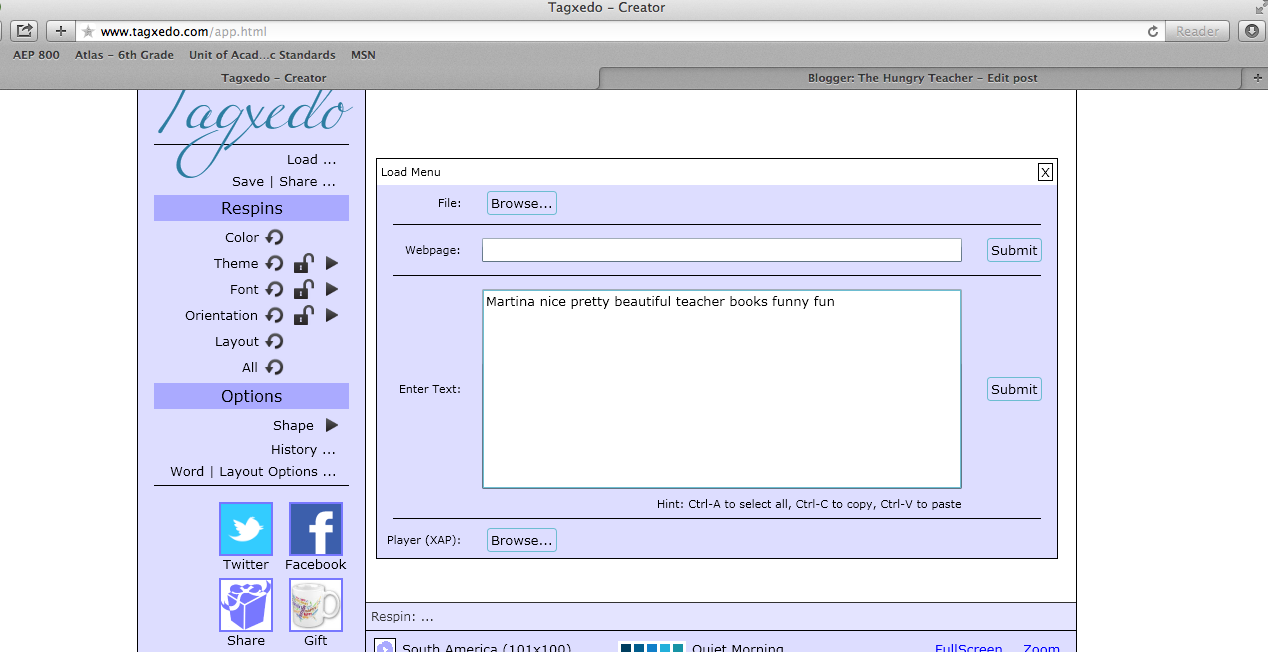Click the Options section header
The image size is (1268, 652).
click(x=251, y=396)
